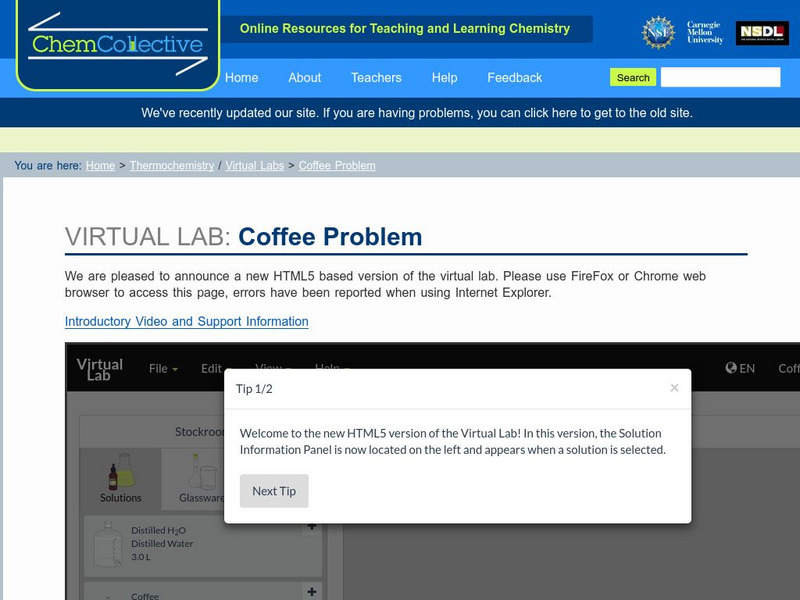Open the Teachers navigation menu
Screen dimensions: 800x600
(375, 77)
